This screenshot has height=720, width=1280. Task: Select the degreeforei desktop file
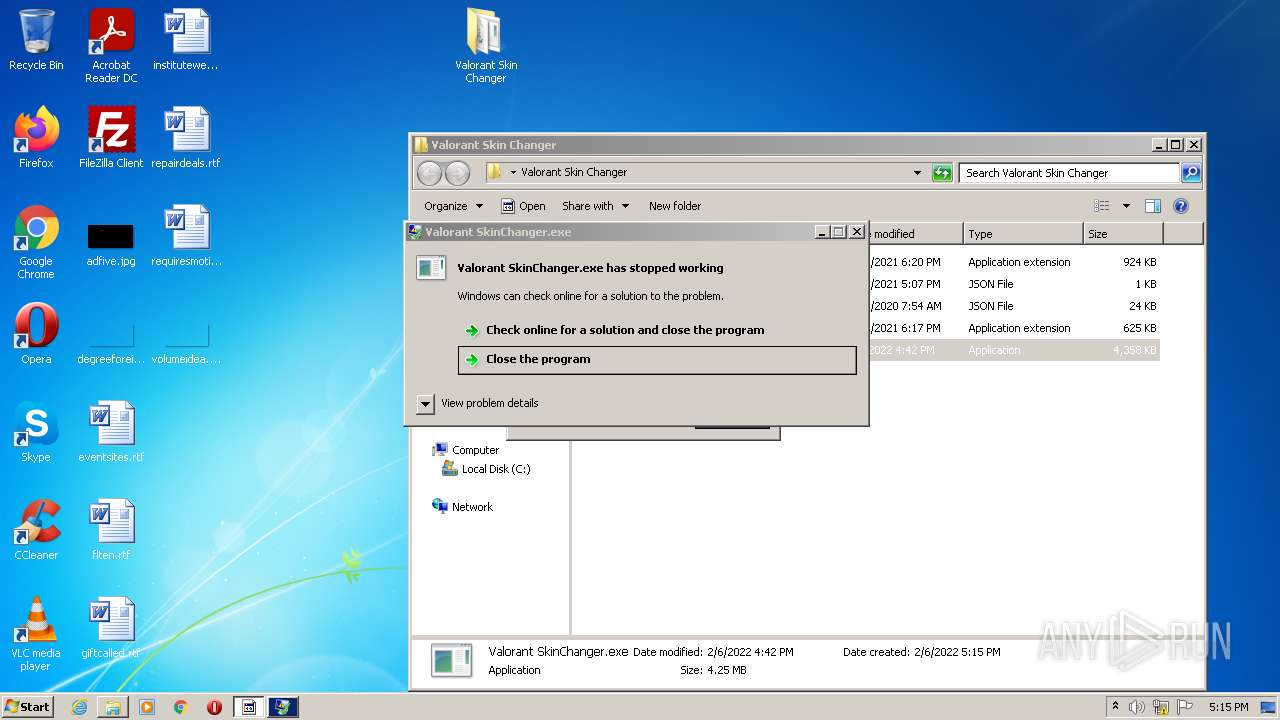point(111,343)
